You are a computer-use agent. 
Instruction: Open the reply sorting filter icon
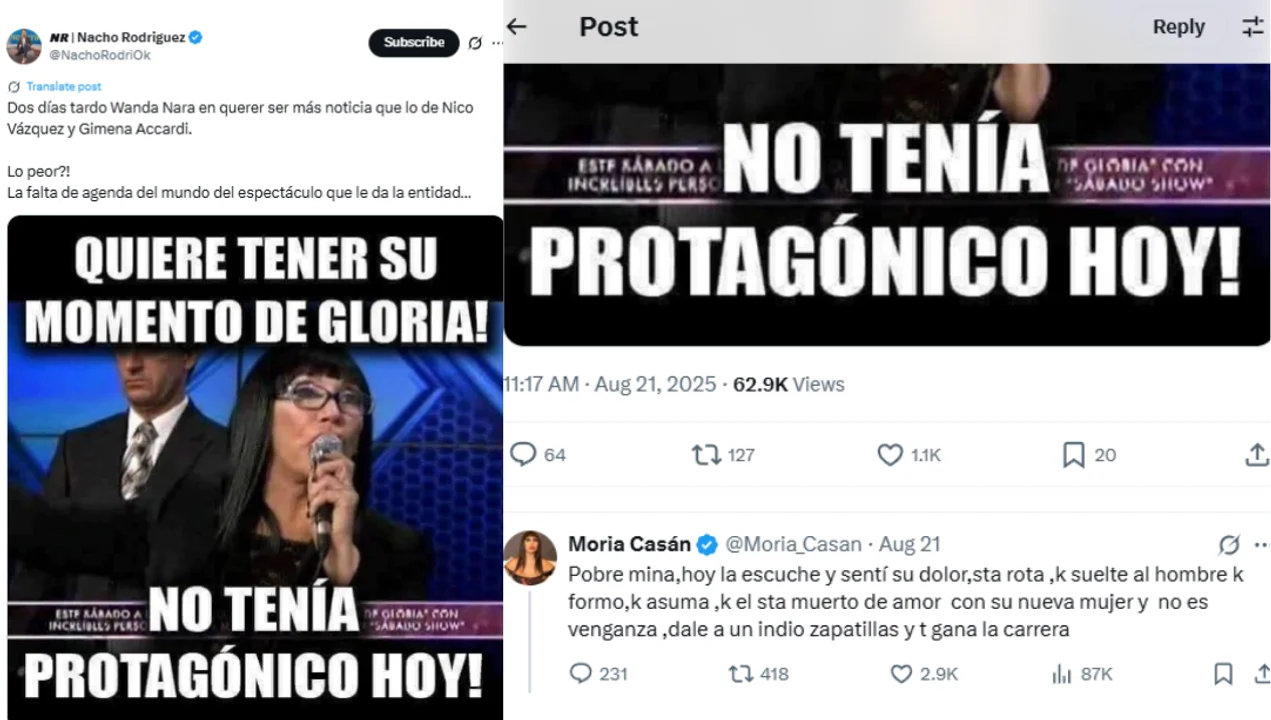[x=1253, y=27]
